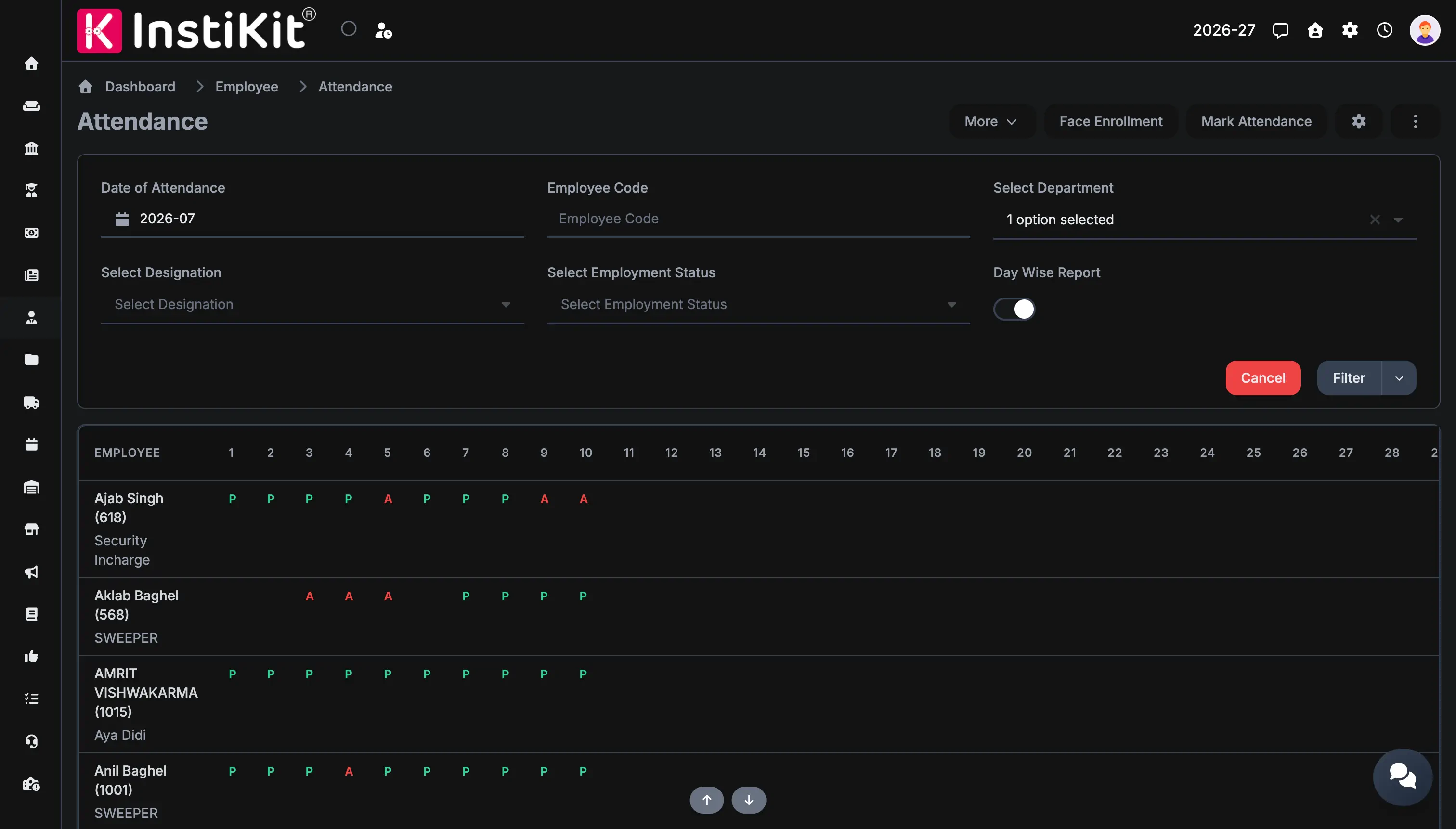Open the thumbs-up icon in sidebar
This screenshot has width=1456, height=829.
pos(31,657)
